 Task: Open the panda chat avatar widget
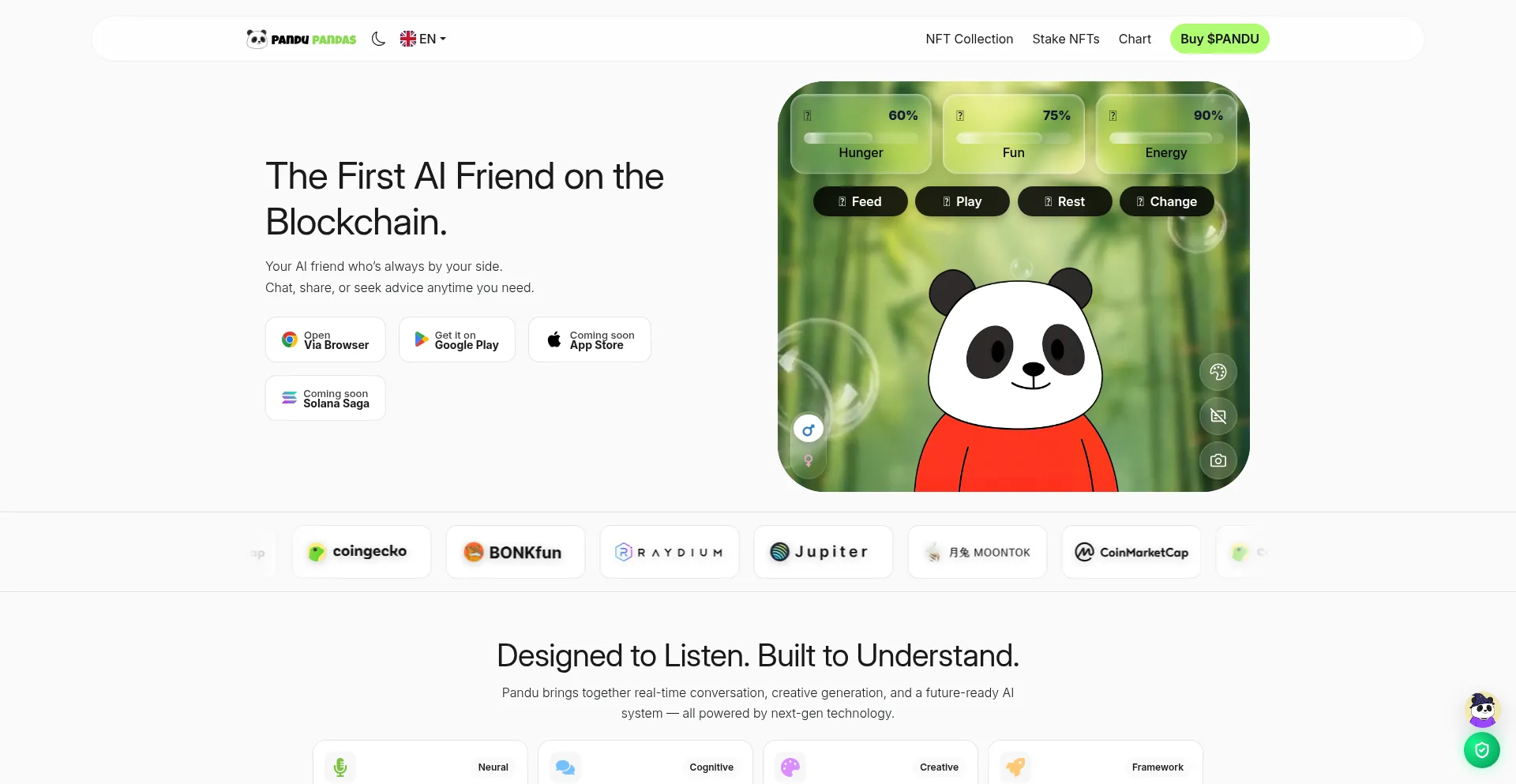pos(1481,710)
